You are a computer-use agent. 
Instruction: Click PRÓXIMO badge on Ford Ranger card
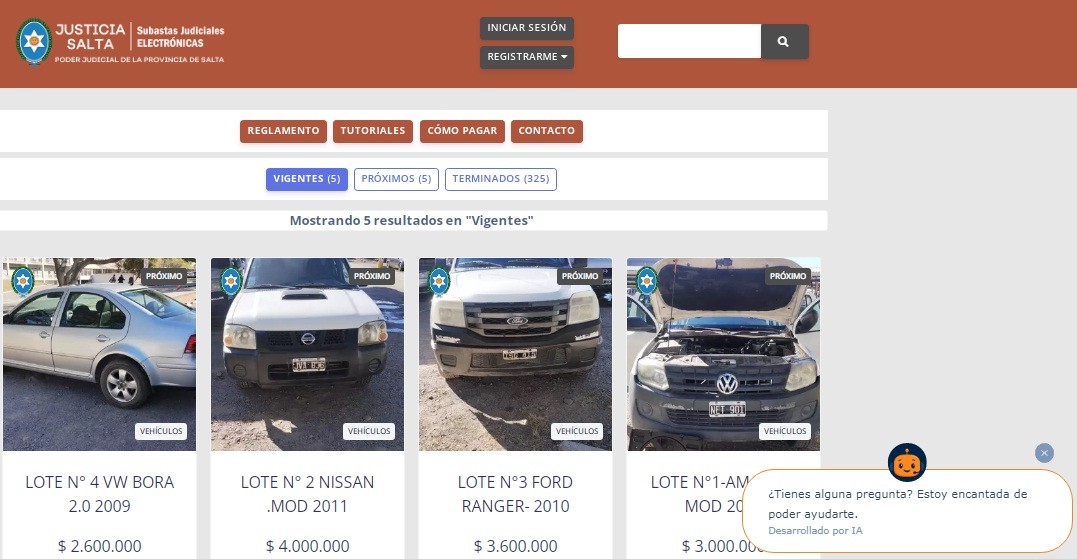coord(580,276)
